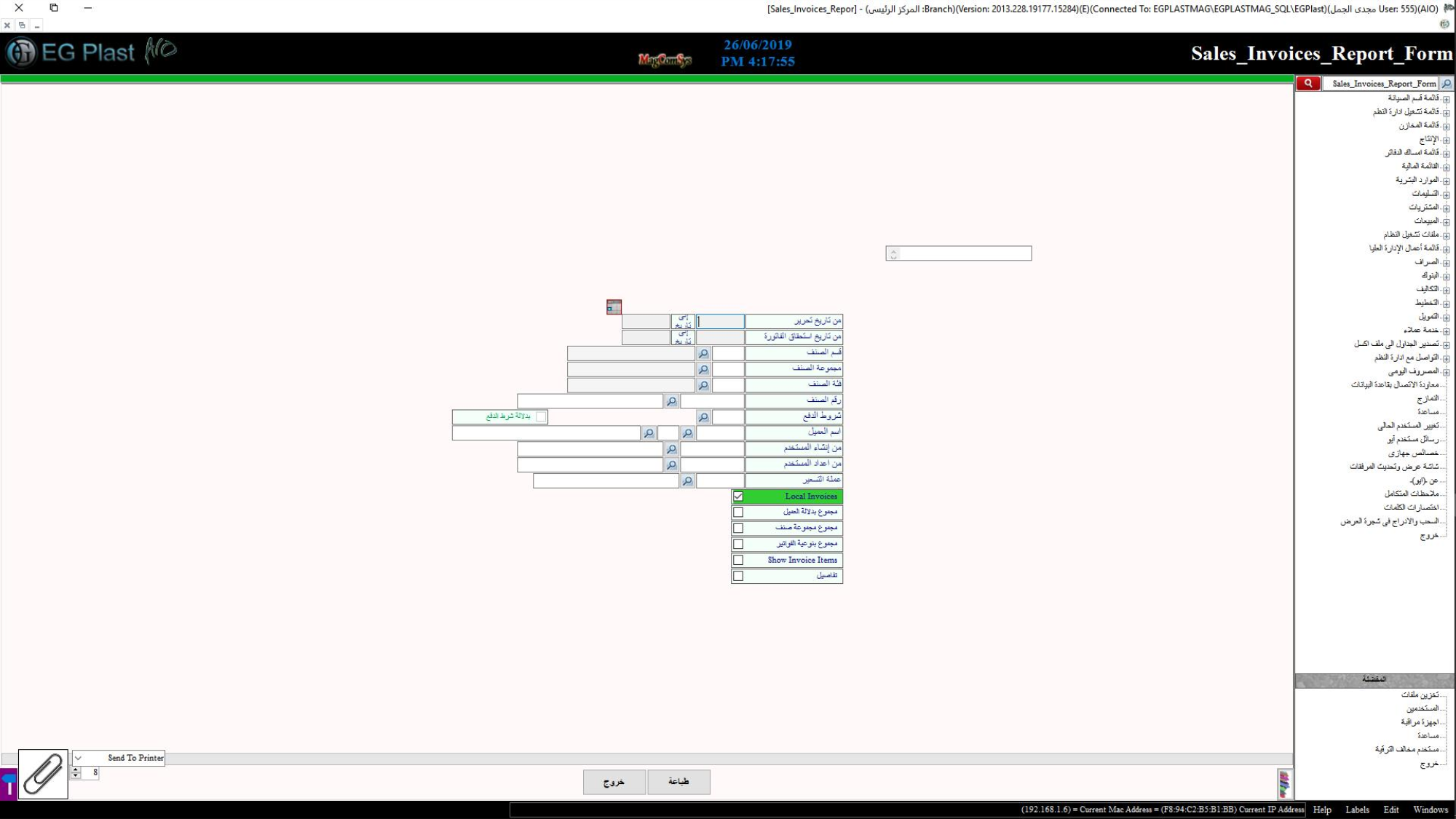The height and width of the screenshot is (819, 1456).
Task: Click the second إلى تاريخ button
Action: (x=683, y=337)
